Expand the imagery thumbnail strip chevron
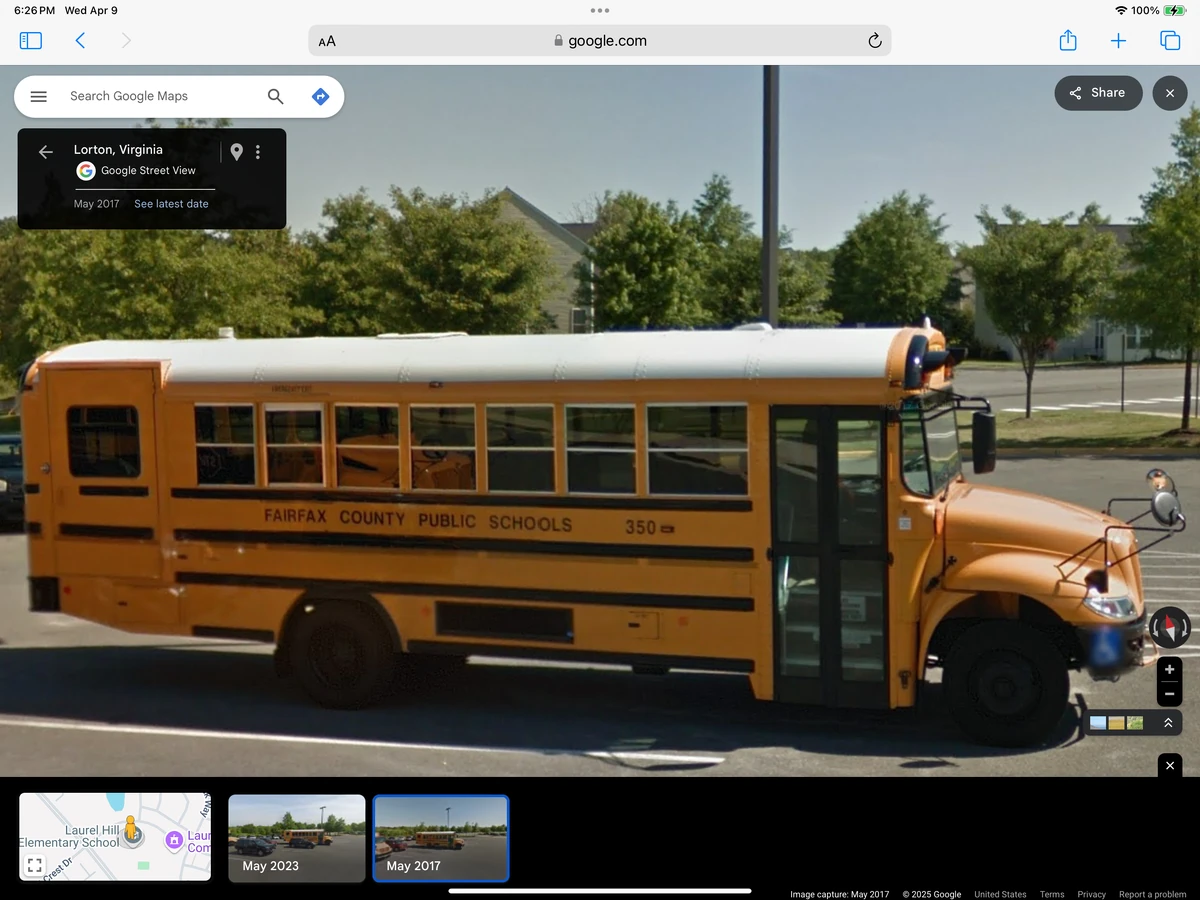This screenshot has width=1200, height=900. pyautogui.click(x=1168, y=722)
